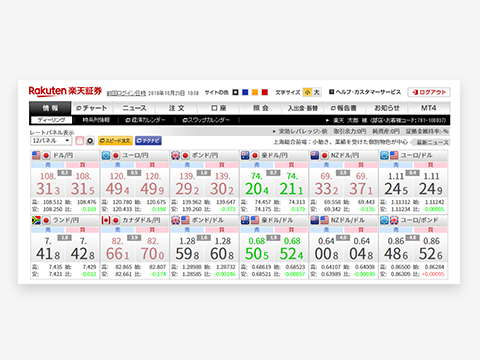Choose the orange site color swatch

coord(255,92)
